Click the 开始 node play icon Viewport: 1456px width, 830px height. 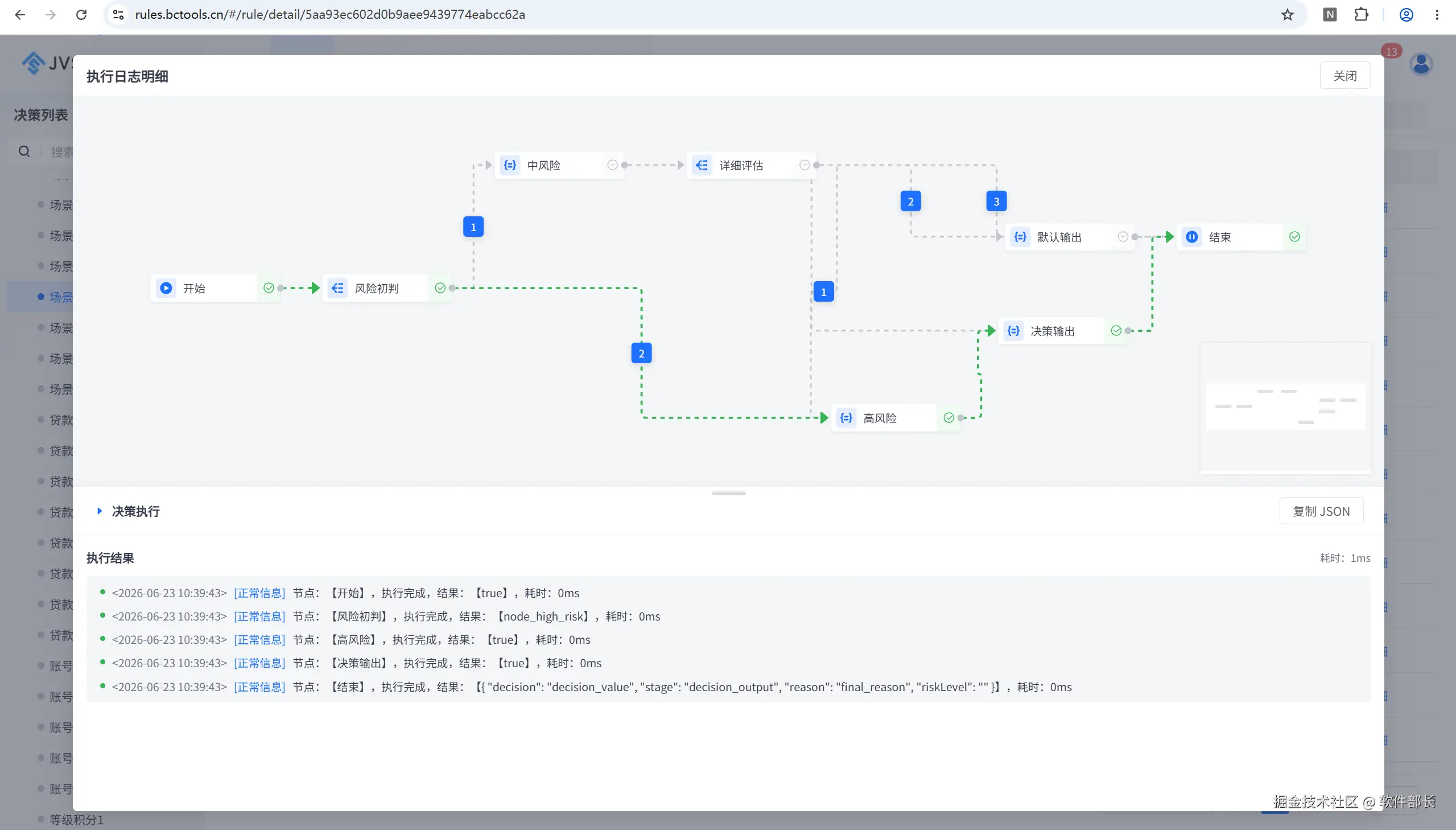[x=166, y=288]
